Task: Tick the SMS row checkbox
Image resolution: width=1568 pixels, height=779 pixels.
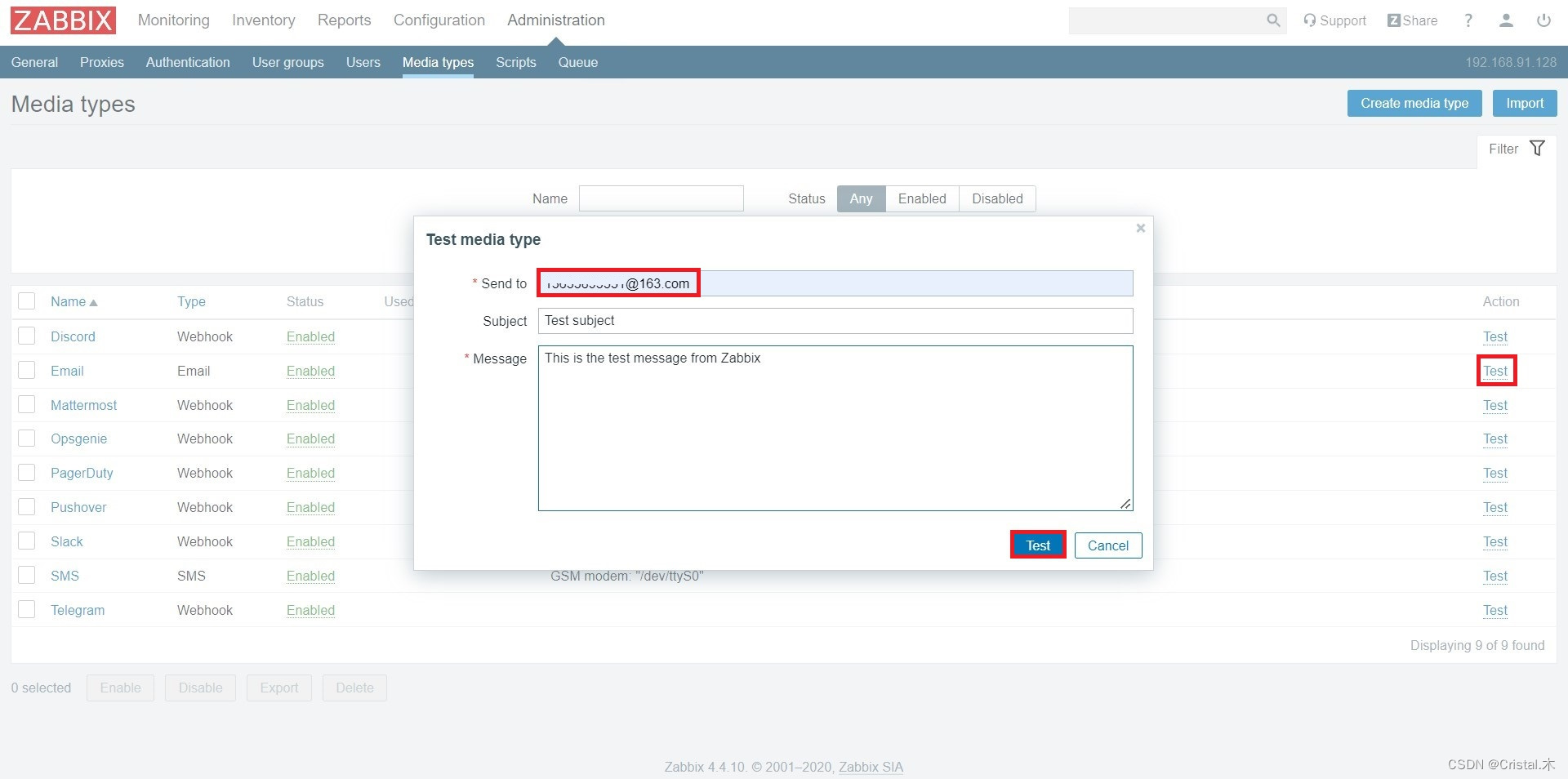Action: pos(26,575)
